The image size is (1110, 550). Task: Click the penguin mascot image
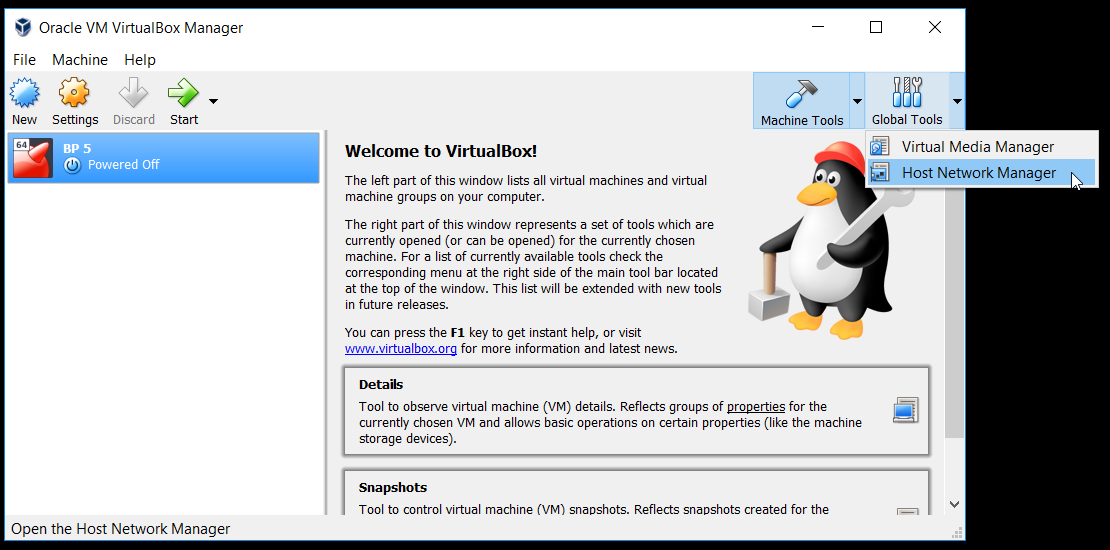830,241
